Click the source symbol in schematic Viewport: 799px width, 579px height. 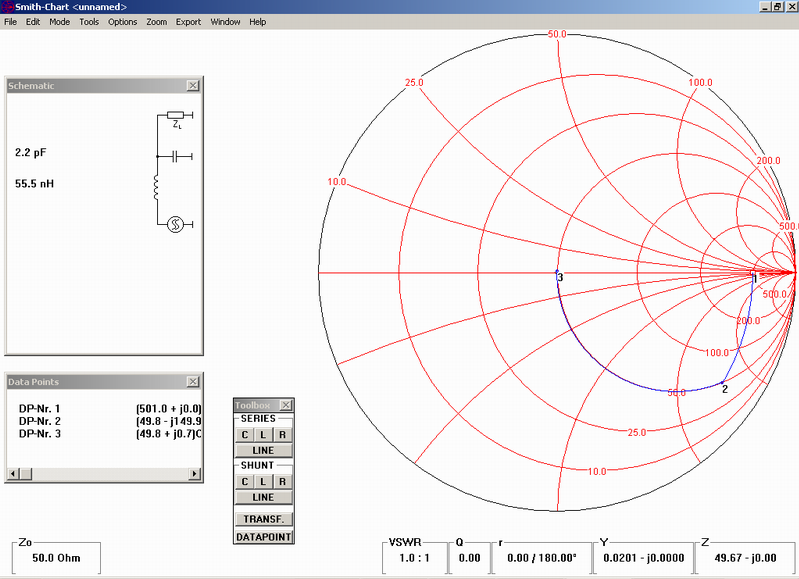(x=175, y=224)
